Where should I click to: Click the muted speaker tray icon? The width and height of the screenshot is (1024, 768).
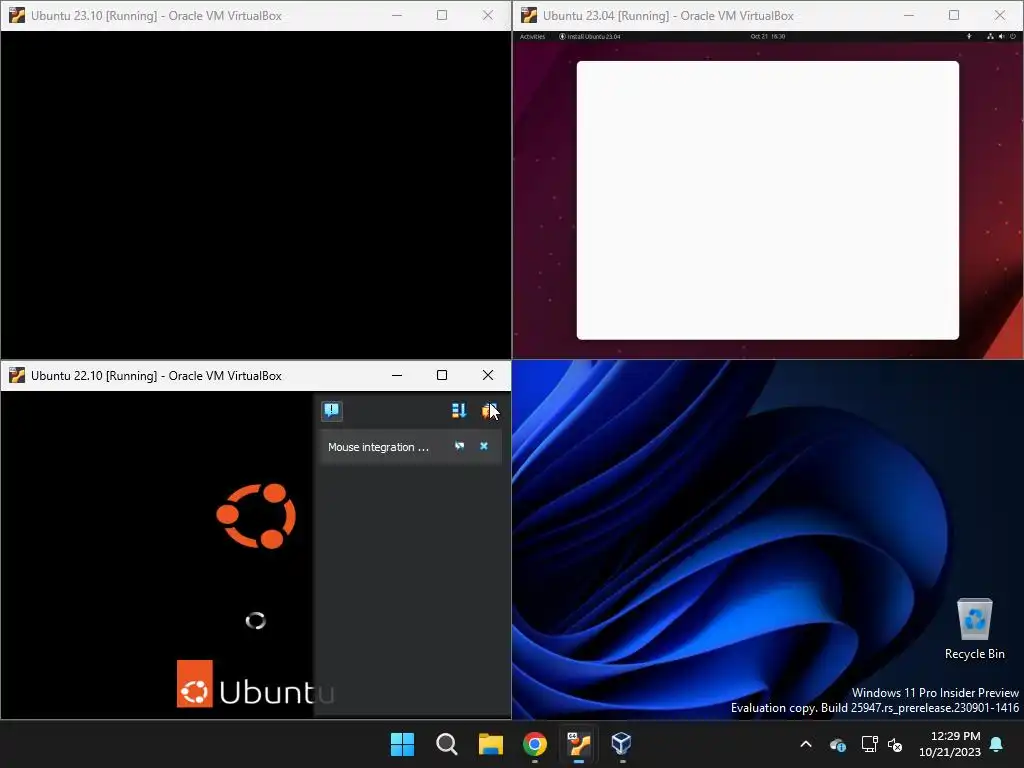(x=895, y=744)
